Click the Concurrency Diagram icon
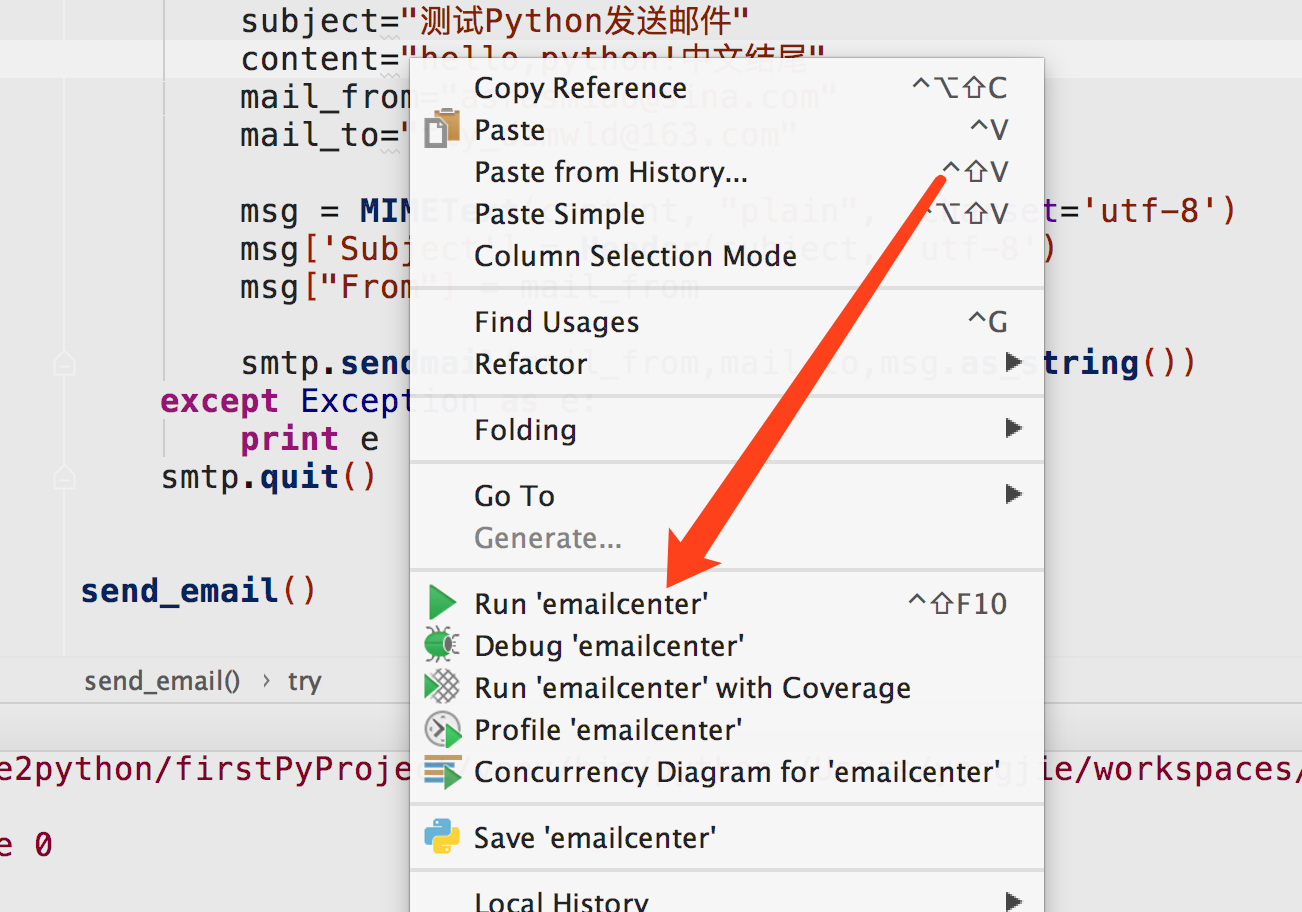The image size is (1302, 912). click(441, 771)
